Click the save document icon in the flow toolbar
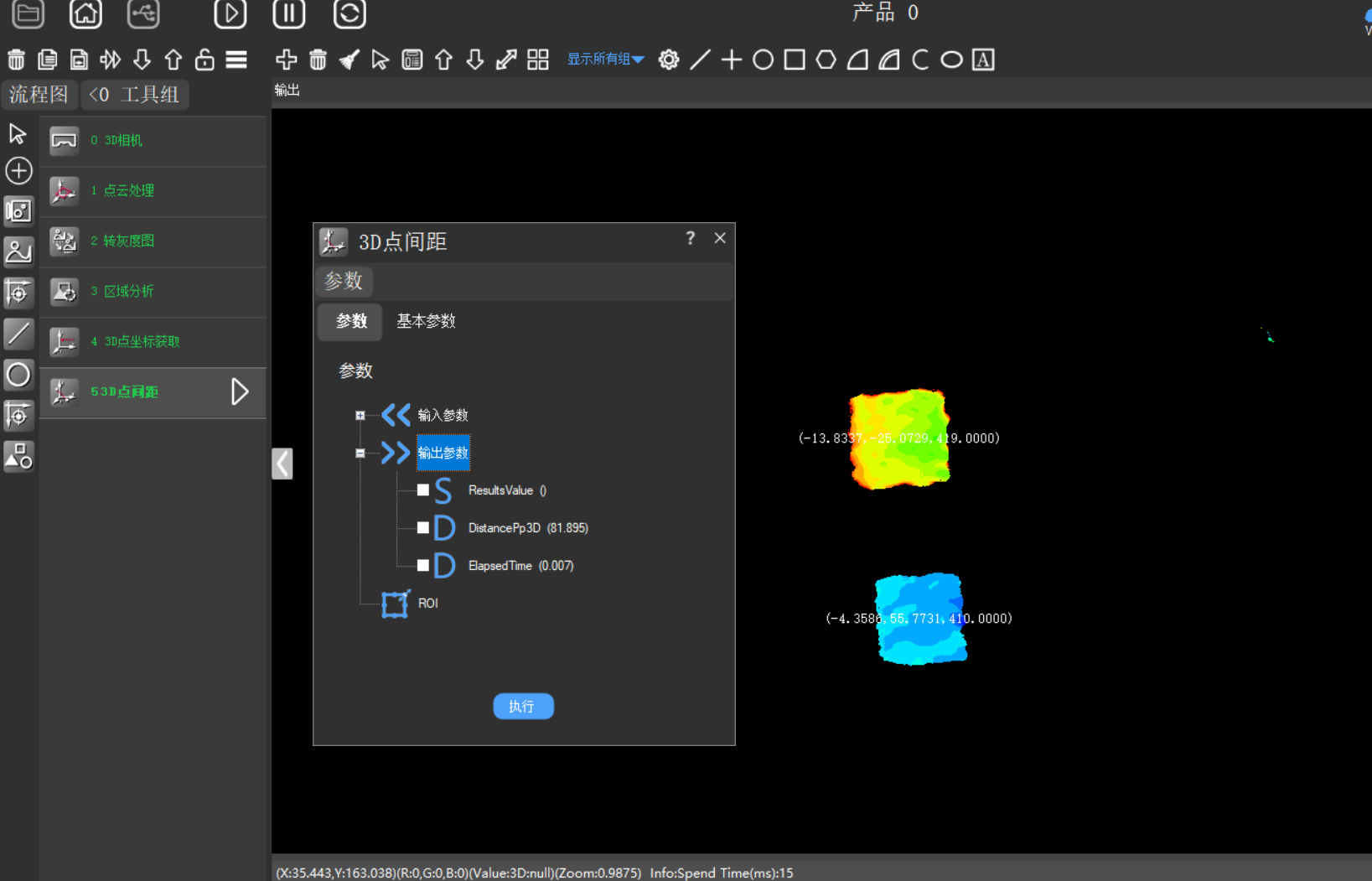Image resolution: width=1372 pixels, height=881 pixels. [79, 60]
